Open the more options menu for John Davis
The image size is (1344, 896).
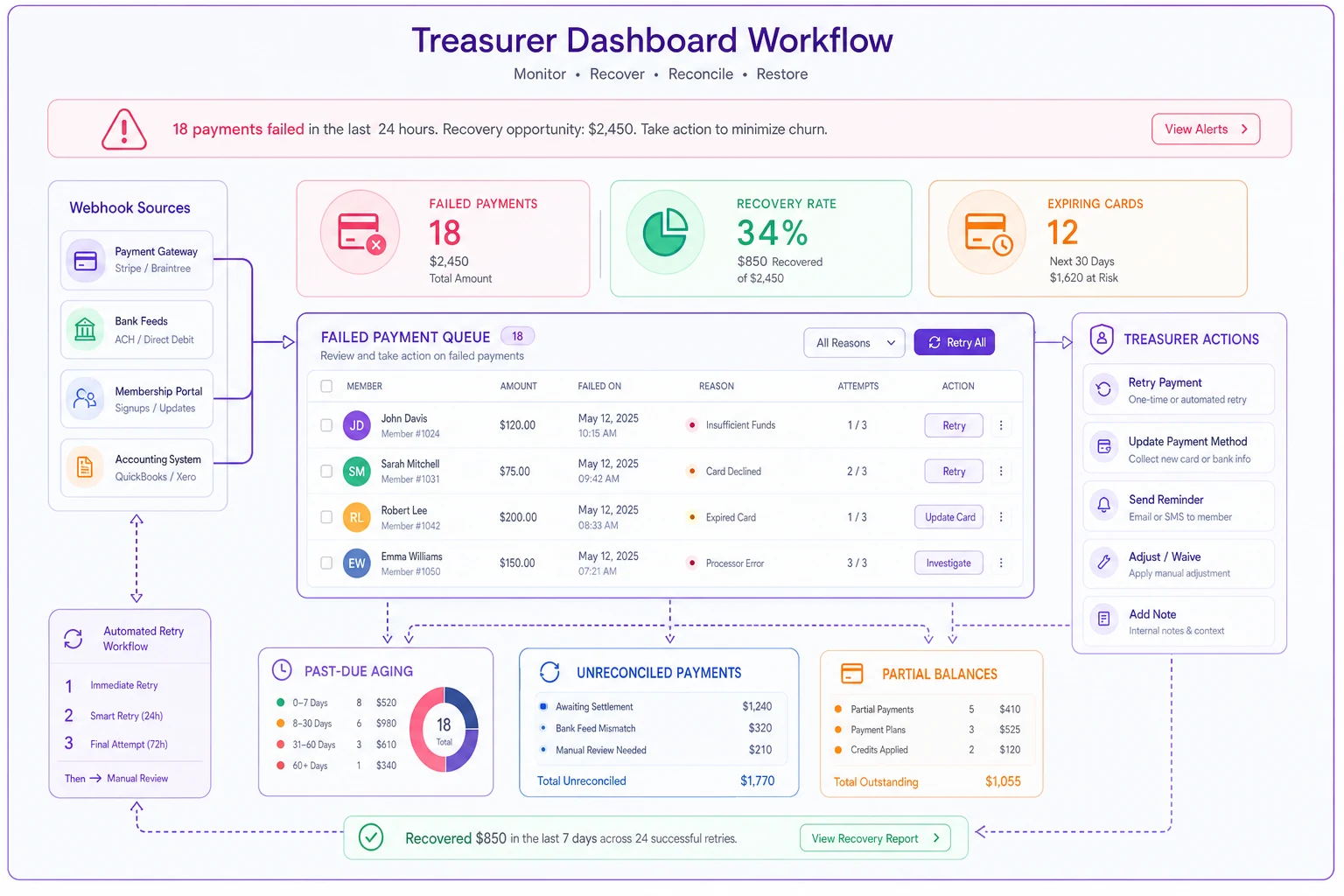1001,425
